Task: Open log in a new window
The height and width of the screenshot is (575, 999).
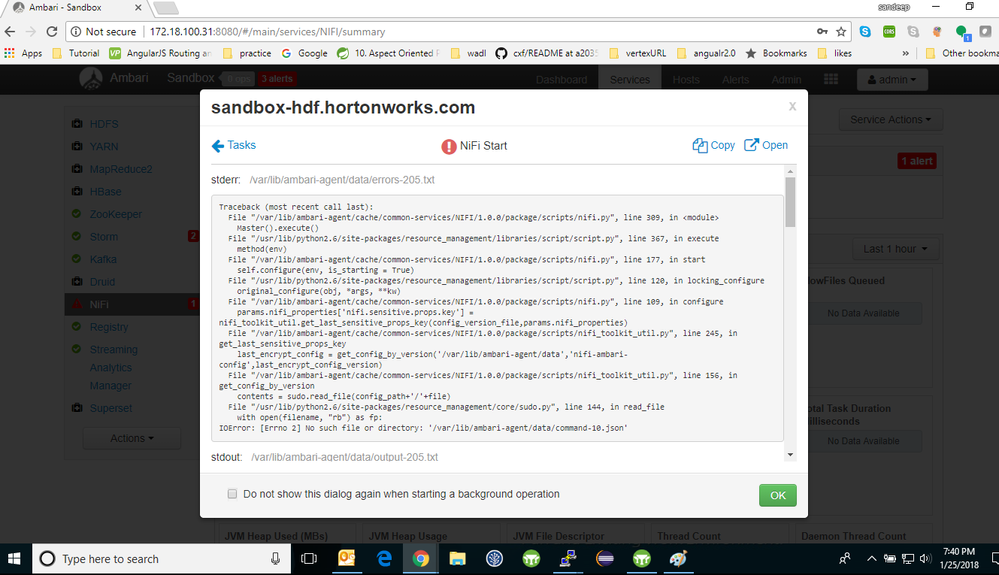Action: pyautogui.click(x=766, y=145)
